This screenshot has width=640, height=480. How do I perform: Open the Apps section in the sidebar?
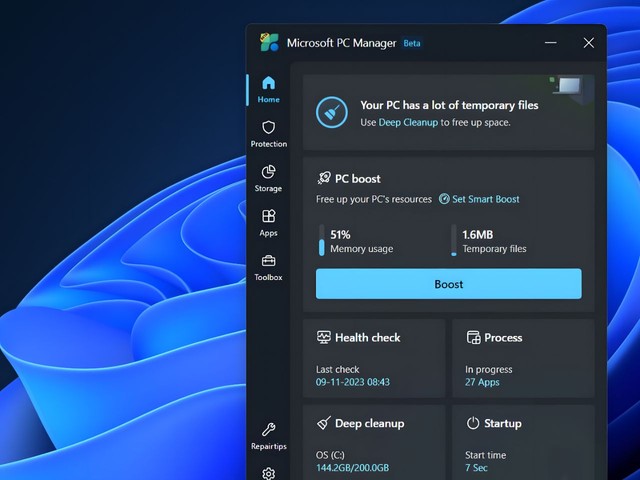coord(268,223)
